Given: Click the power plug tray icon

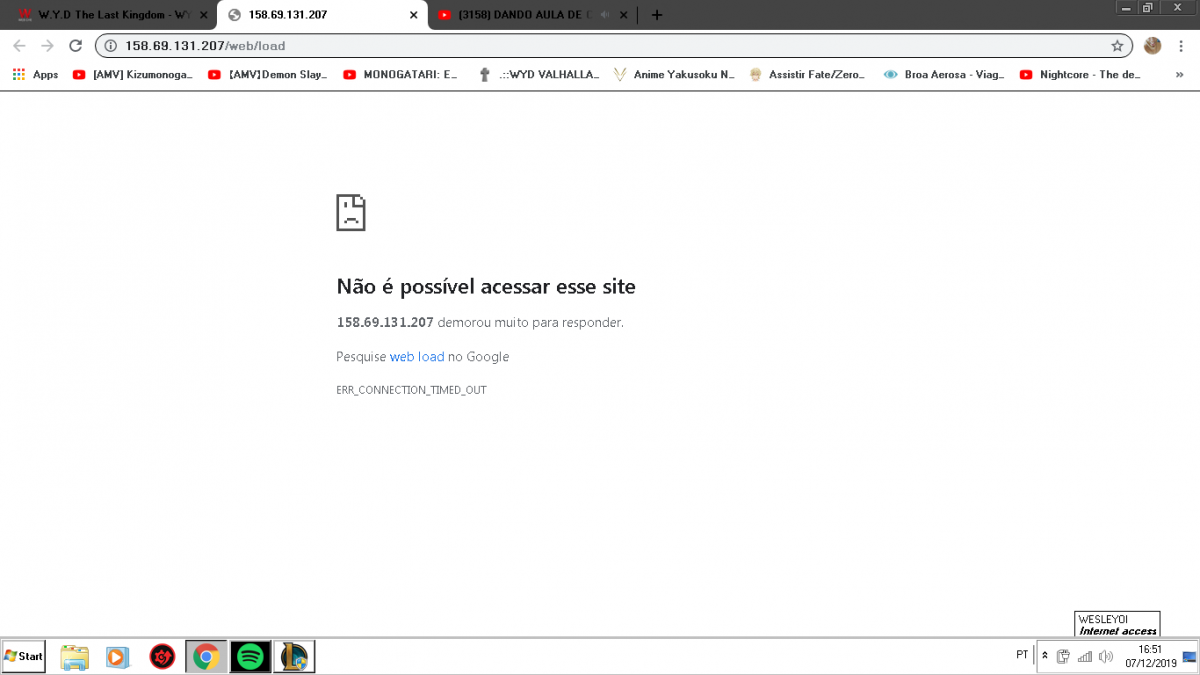Looking at the screenshot, I should pyautogui.click(x=1063, y=657).
